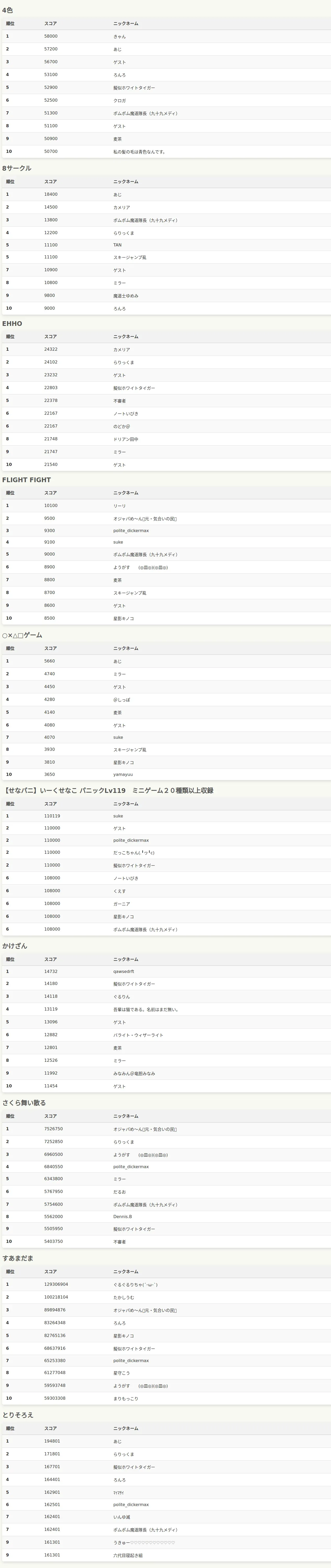Click nickname くえす
The height and width of the screenshot is (1568, 331).
point(119,891)
